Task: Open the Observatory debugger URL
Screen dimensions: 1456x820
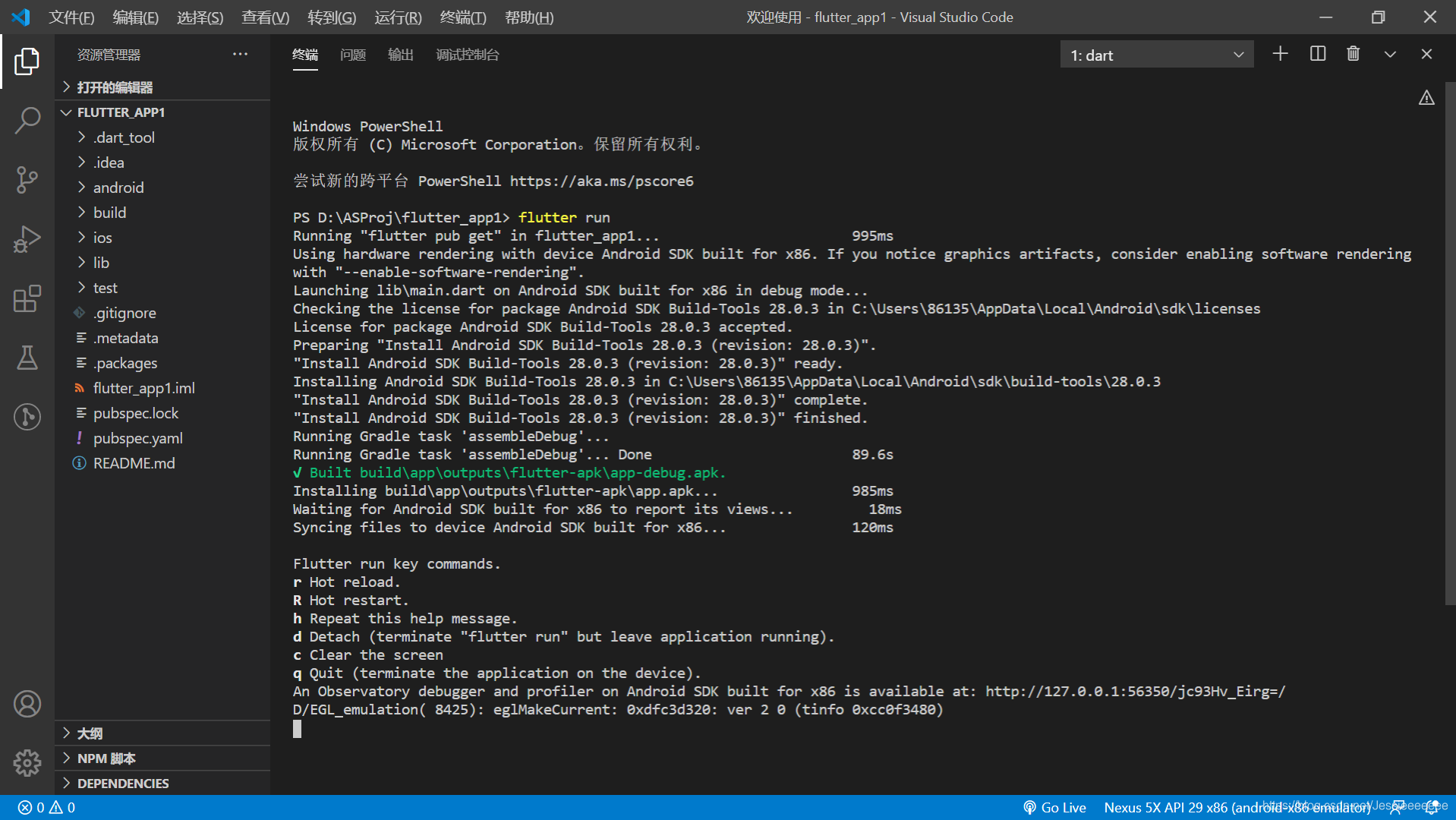Action: [x=1136, y=691]
